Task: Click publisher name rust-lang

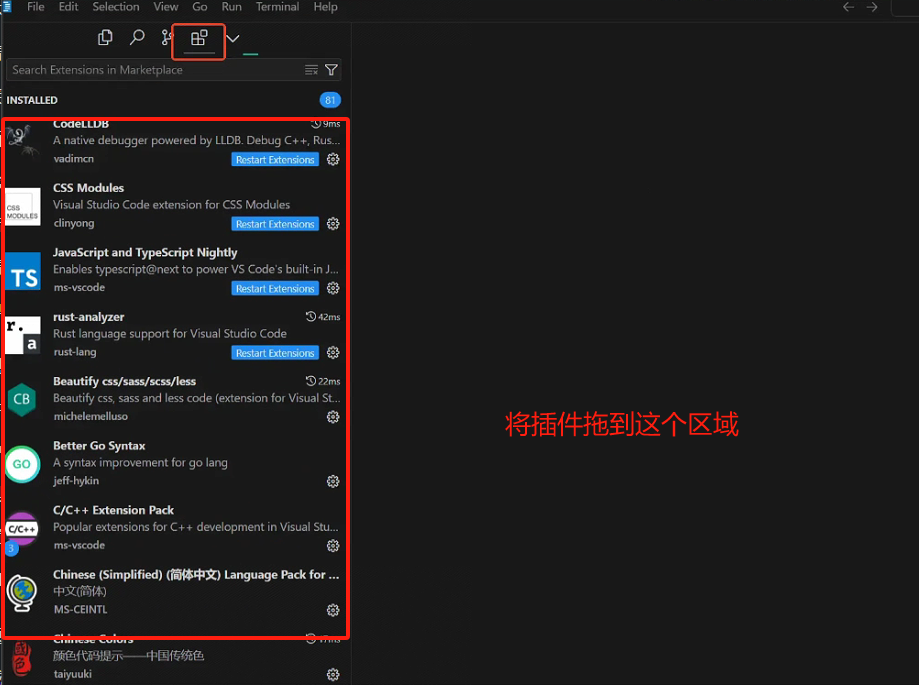Action: click(75, 352)
